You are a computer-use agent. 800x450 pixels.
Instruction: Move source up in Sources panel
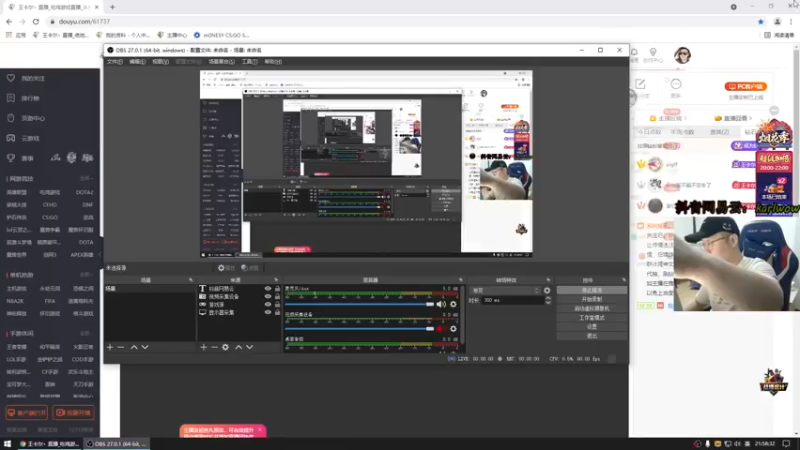(x=238, y=347)
